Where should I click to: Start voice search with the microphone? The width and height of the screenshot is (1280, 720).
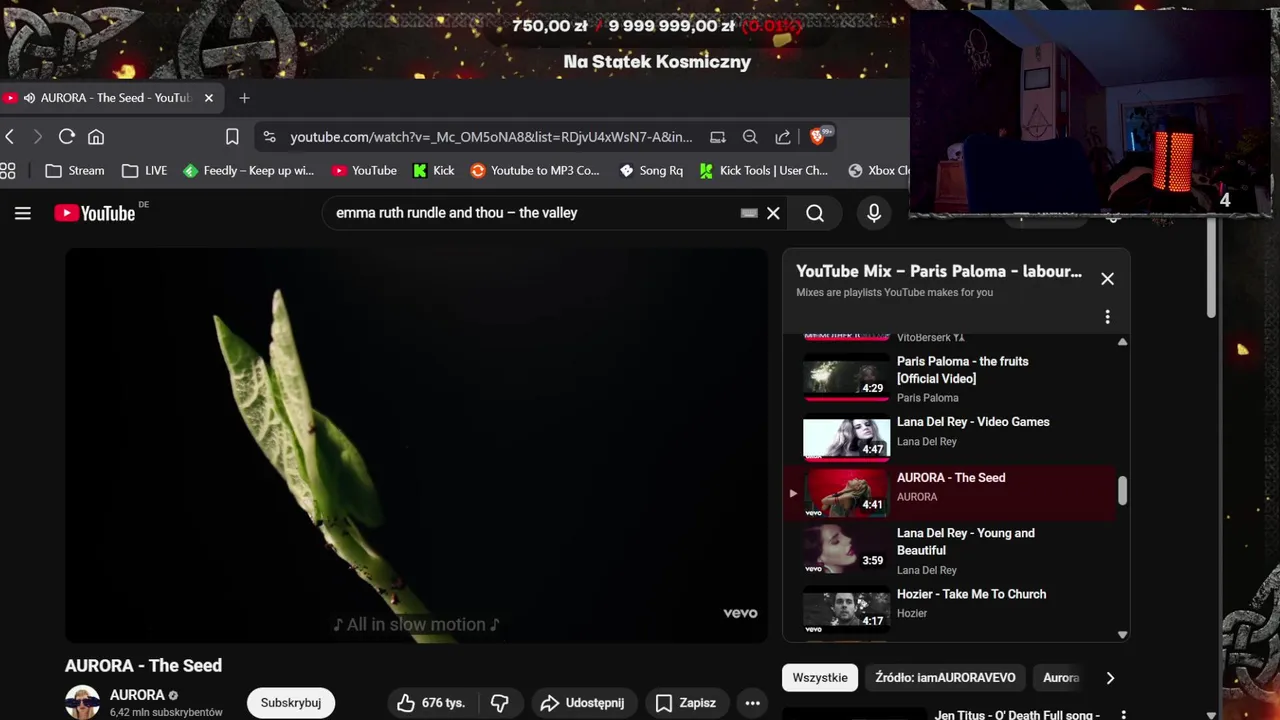874,213
